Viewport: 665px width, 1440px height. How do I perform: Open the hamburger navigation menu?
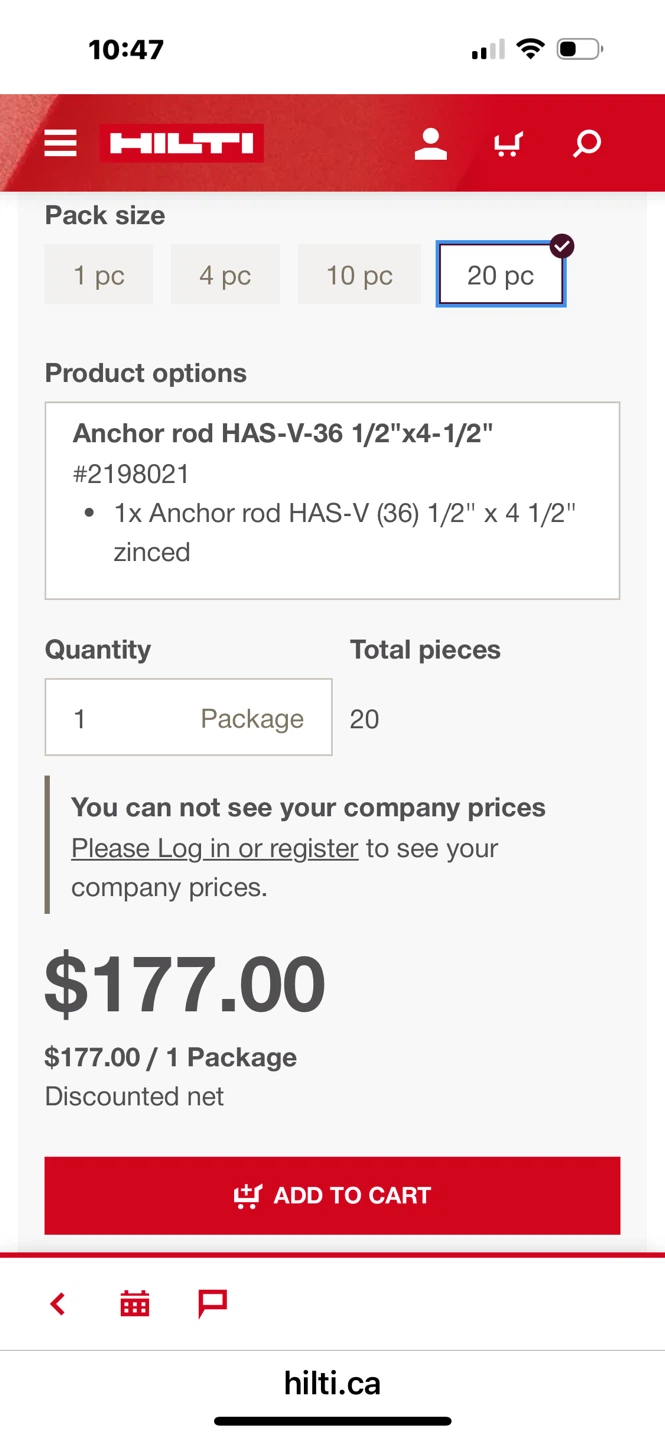60,144
